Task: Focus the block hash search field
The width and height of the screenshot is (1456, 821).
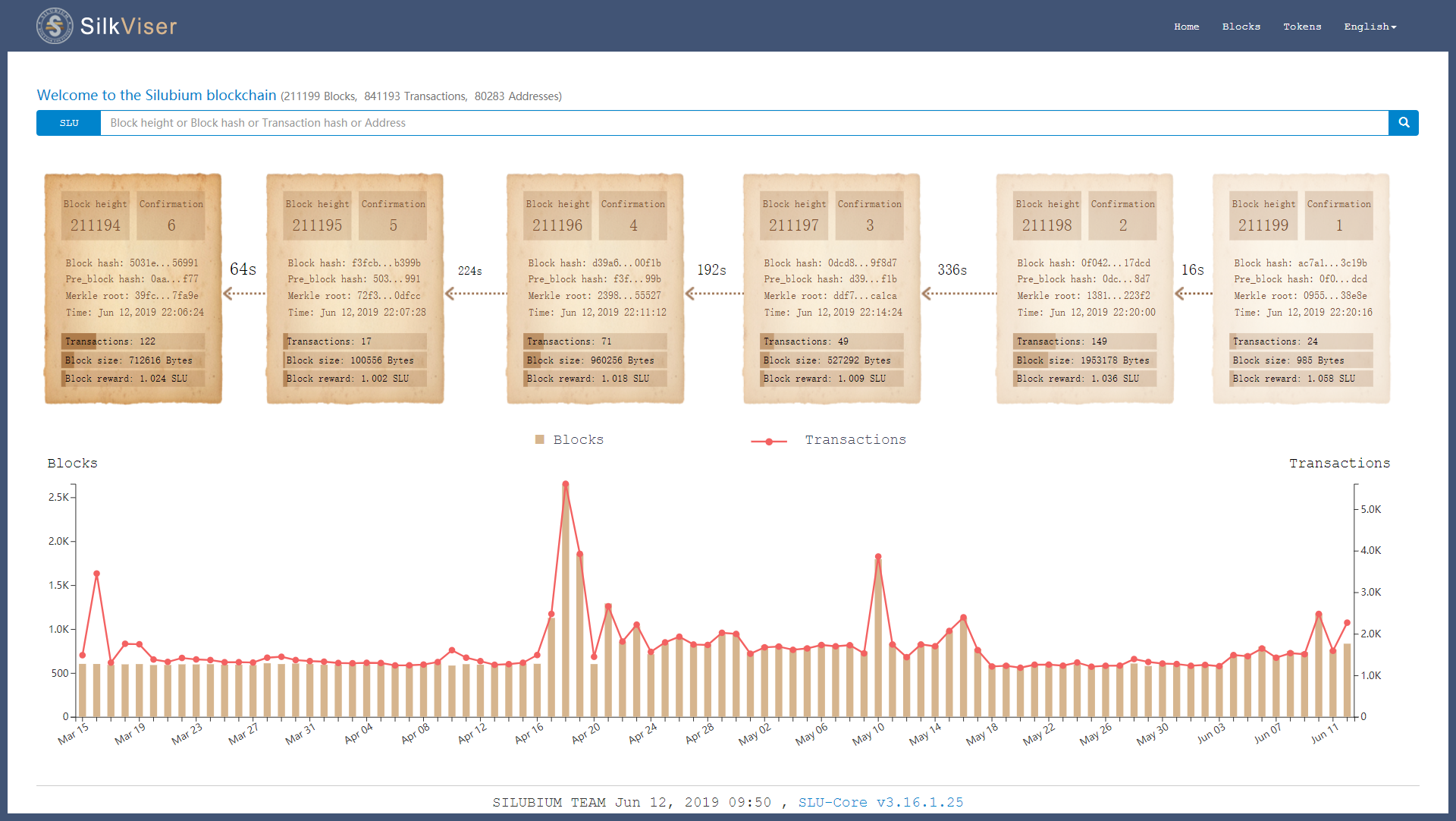Action: point(743,123)
